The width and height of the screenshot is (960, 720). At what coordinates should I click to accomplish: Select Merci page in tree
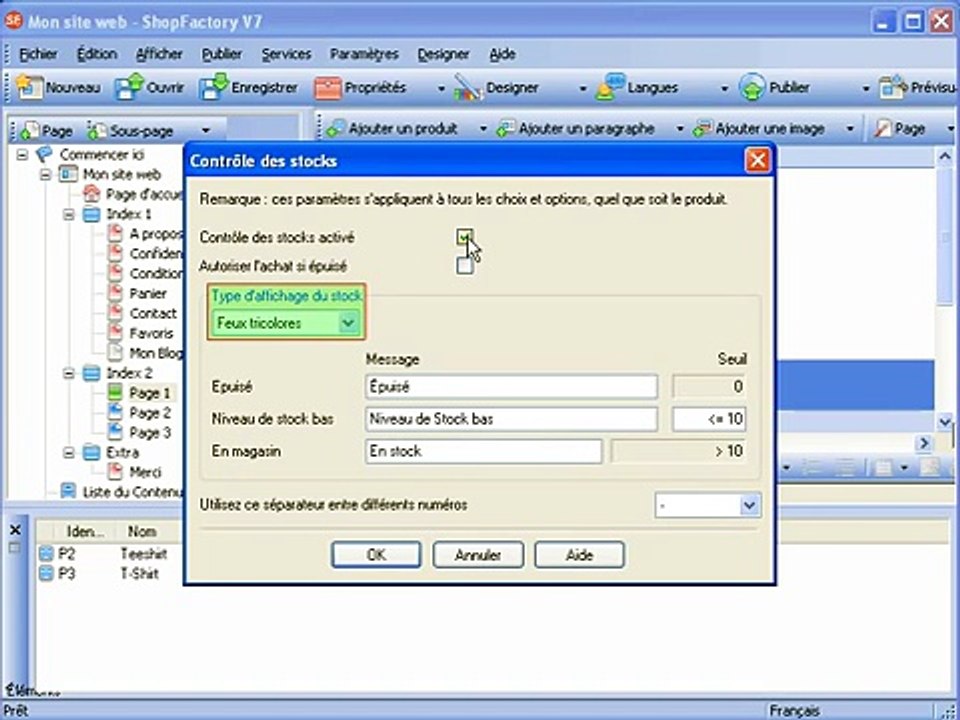click(145, 472)
